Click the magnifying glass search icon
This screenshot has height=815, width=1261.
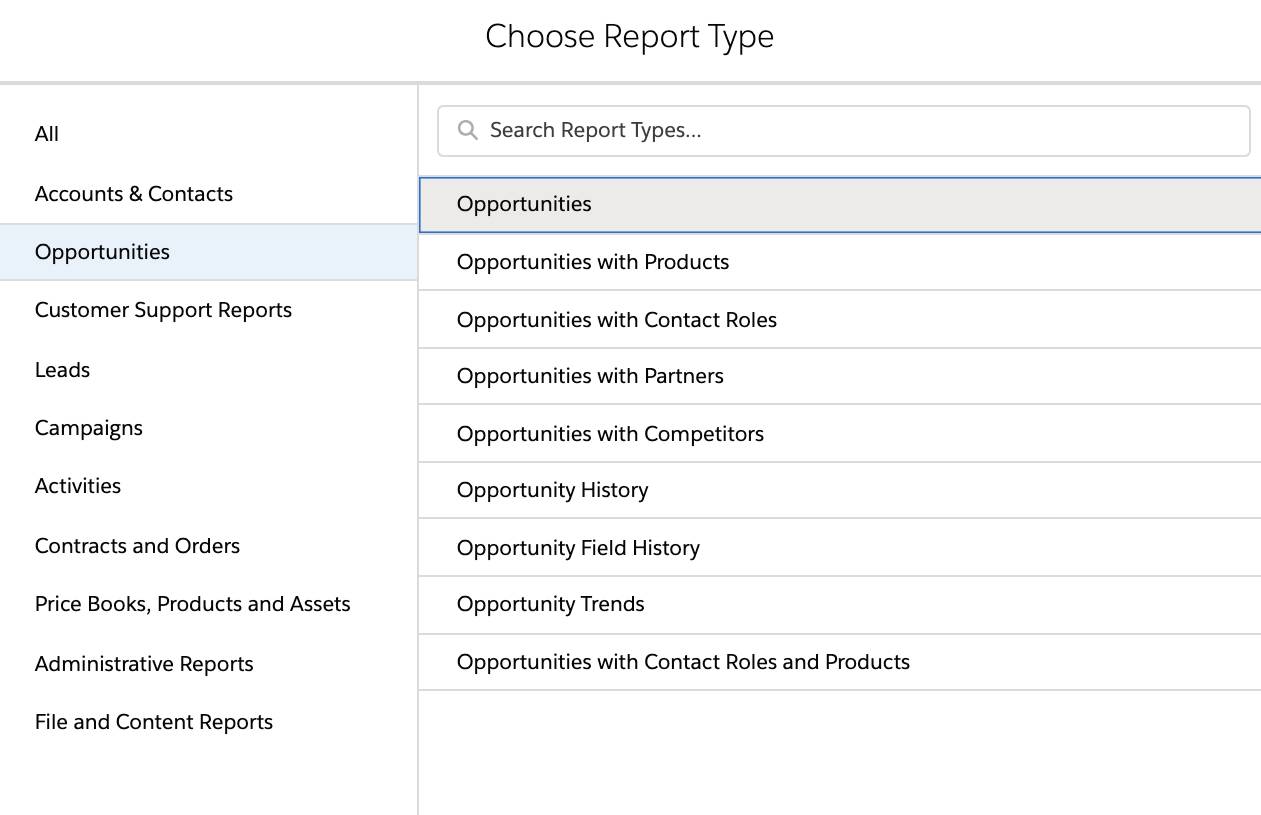(468, 129)
